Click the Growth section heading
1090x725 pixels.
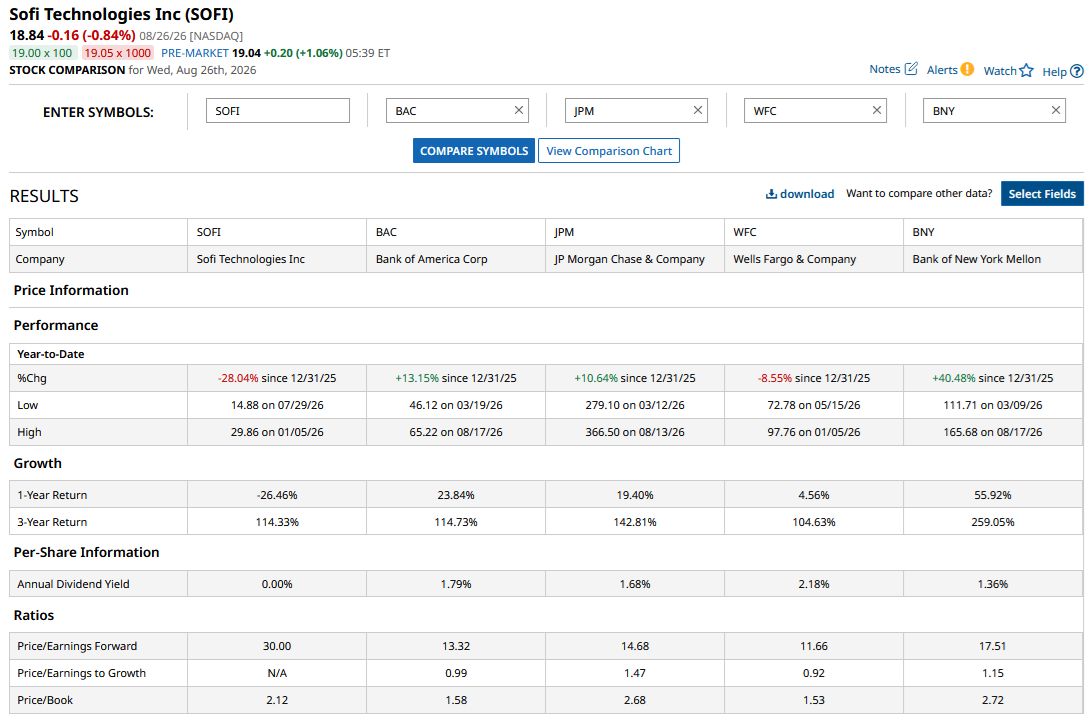coord(38,463)
